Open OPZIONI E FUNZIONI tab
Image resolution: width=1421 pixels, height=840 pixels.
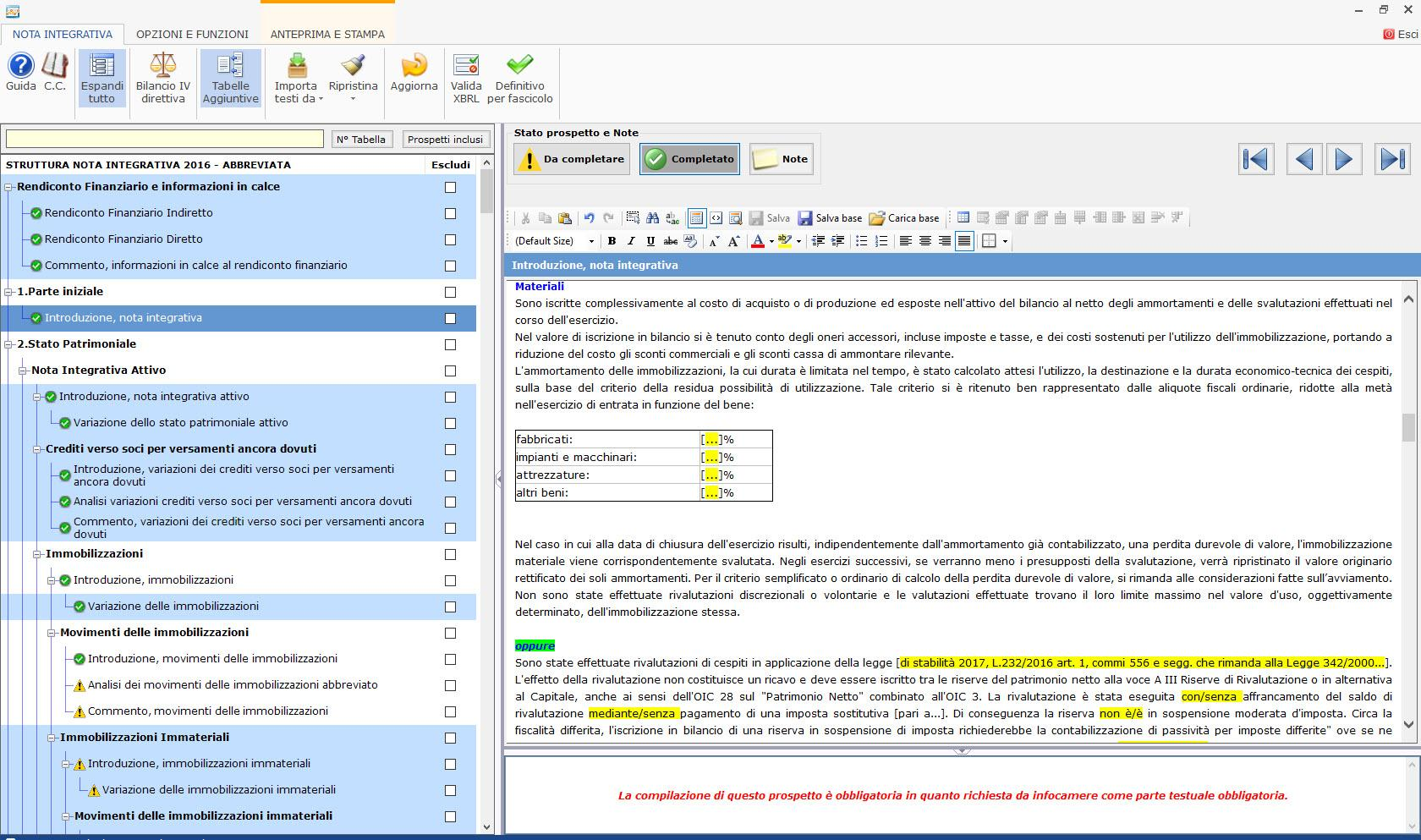tap(192, 35)
